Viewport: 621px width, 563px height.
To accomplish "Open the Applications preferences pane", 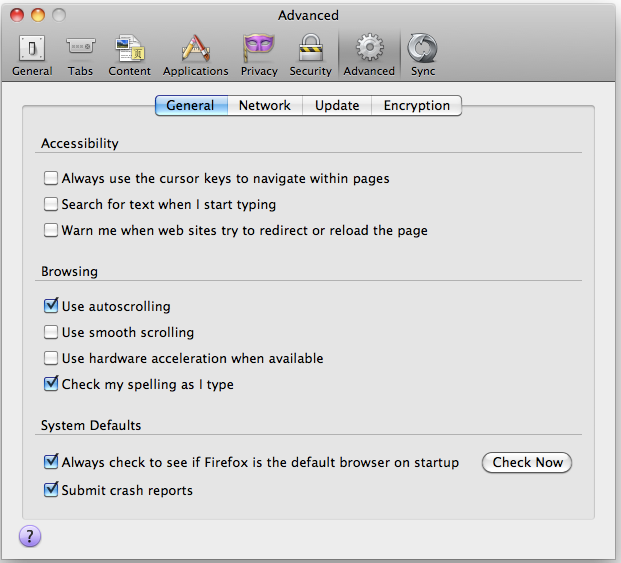I will click(x=196, y=55).
